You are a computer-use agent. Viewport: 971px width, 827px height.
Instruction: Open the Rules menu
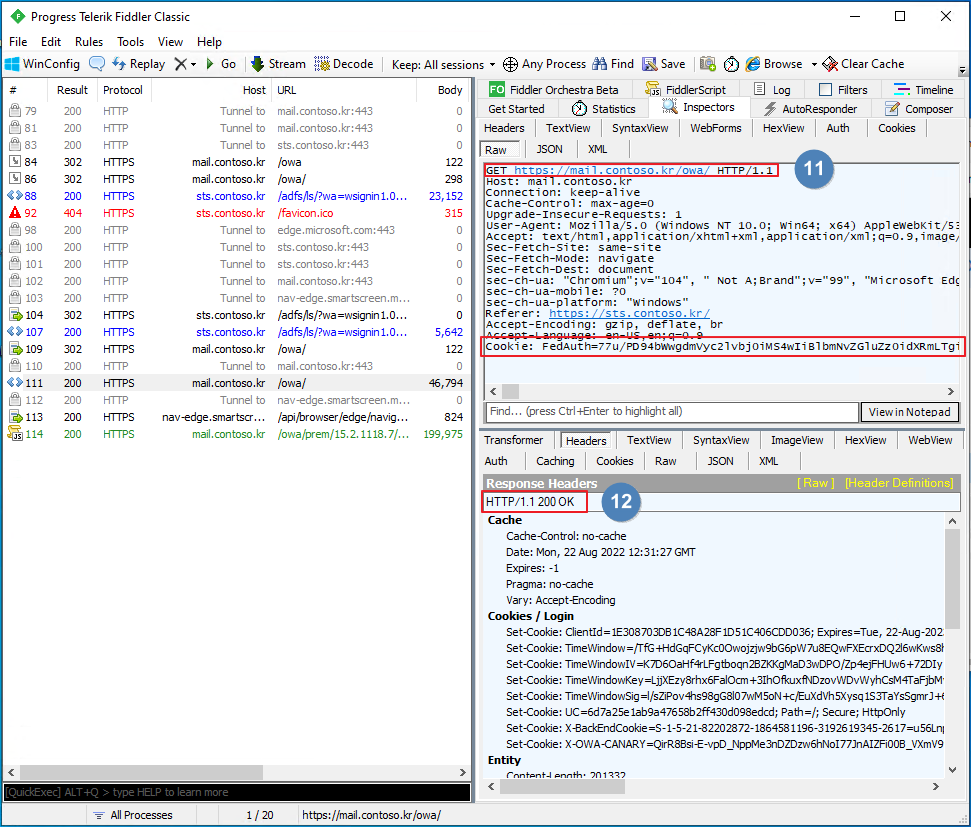(89, 42)
